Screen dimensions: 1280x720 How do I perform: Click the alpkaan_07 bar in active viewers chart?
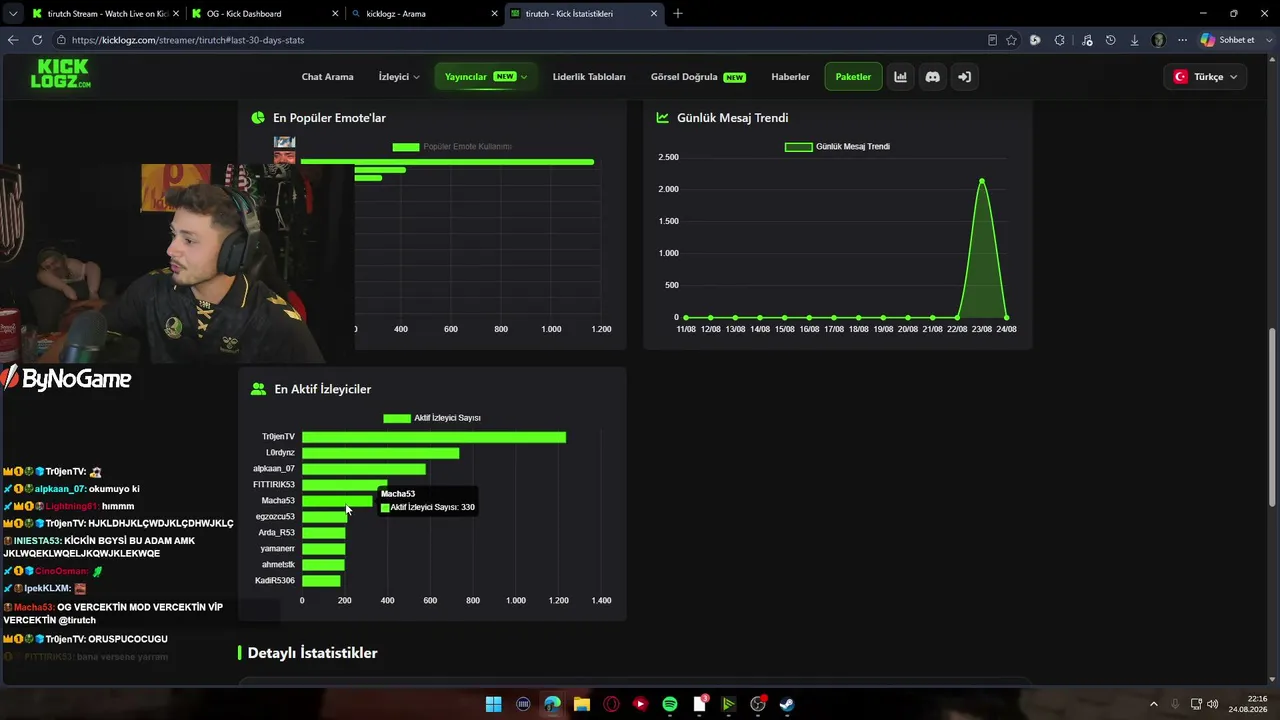click(x=364, y=469)
